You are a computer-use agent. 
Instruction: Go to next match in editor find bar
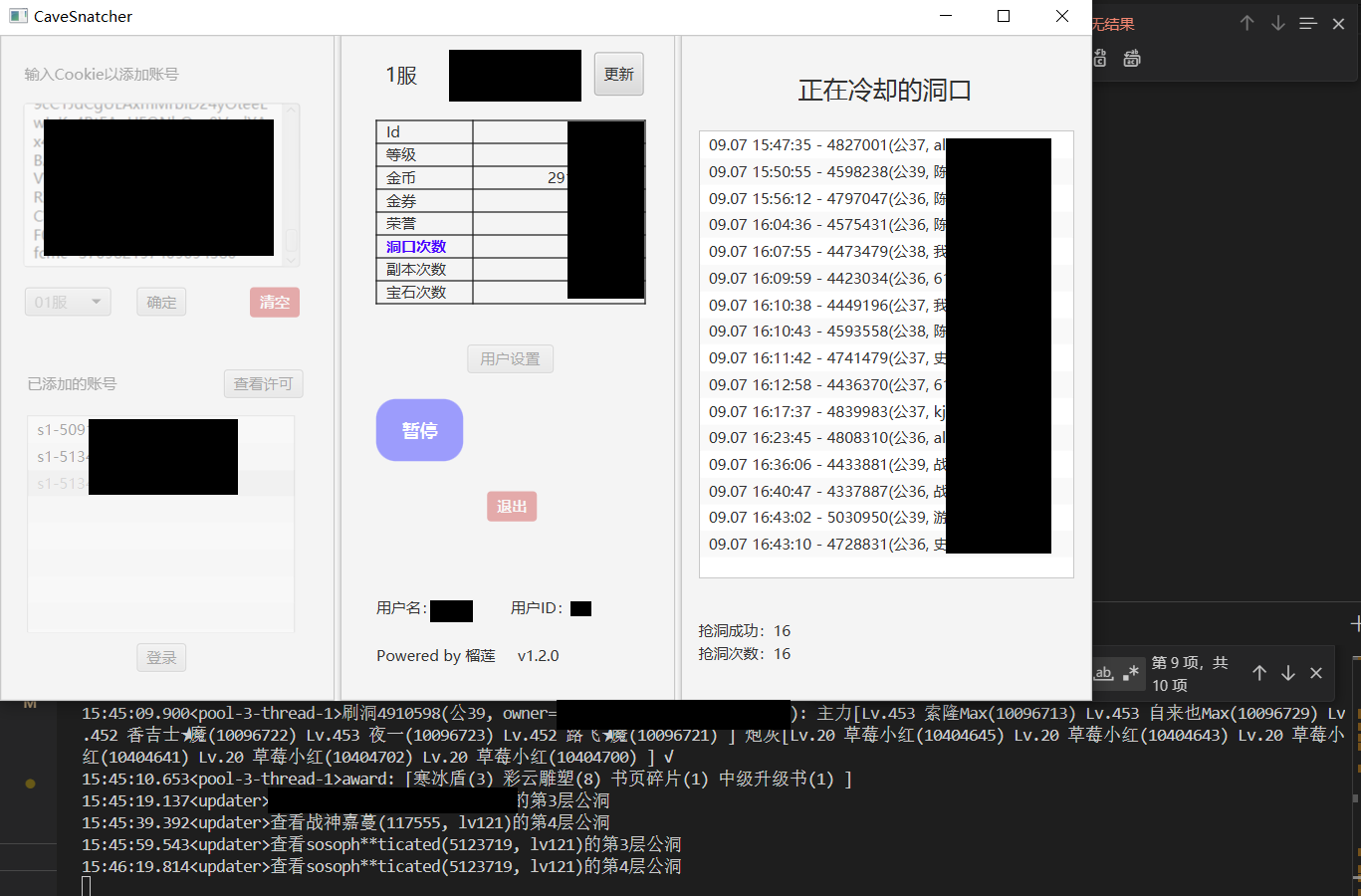[1277, 23]
